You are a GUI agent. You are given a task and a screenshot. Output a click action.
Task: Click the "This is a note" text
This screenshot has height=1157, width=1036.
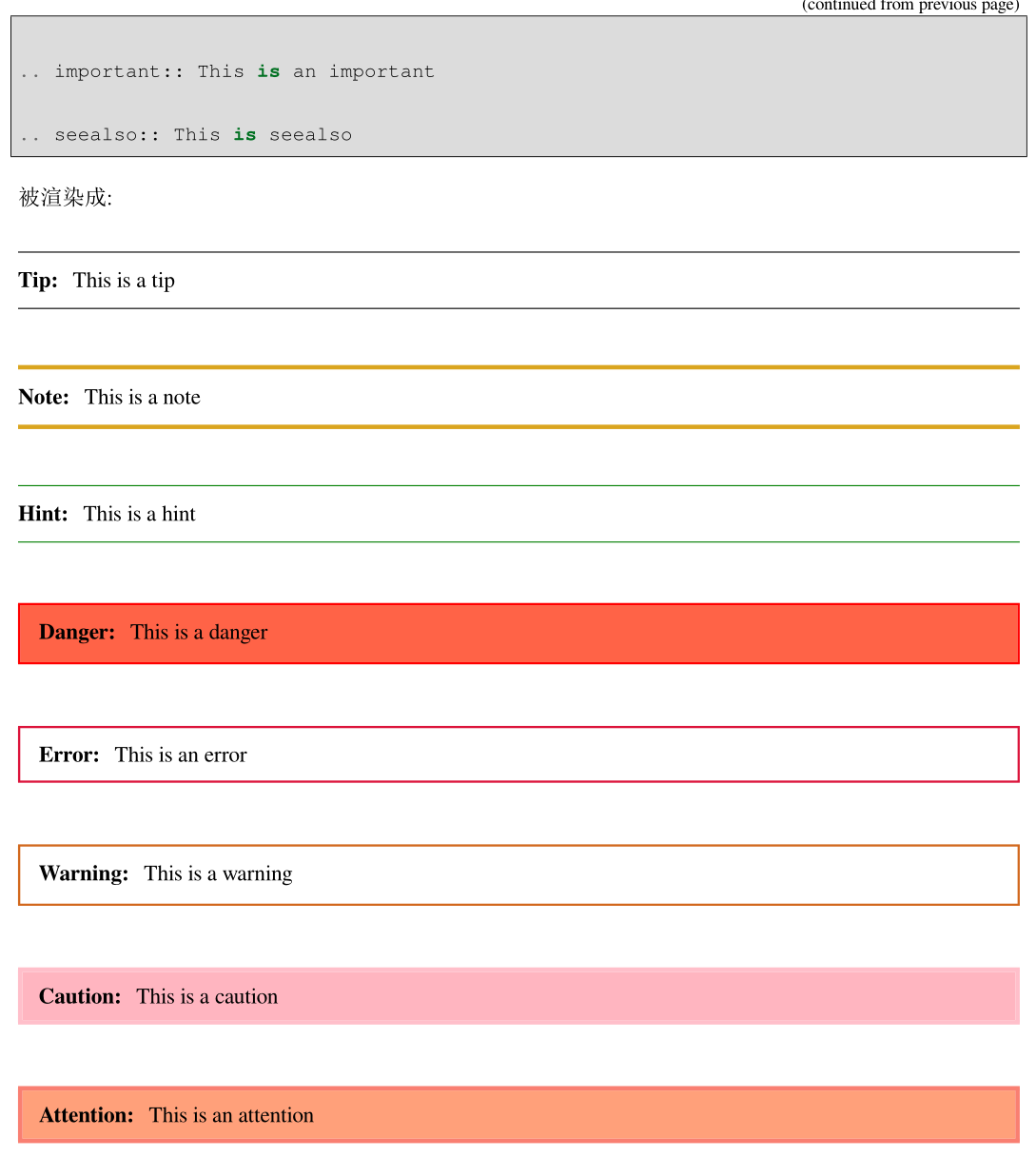coord(143,398)
